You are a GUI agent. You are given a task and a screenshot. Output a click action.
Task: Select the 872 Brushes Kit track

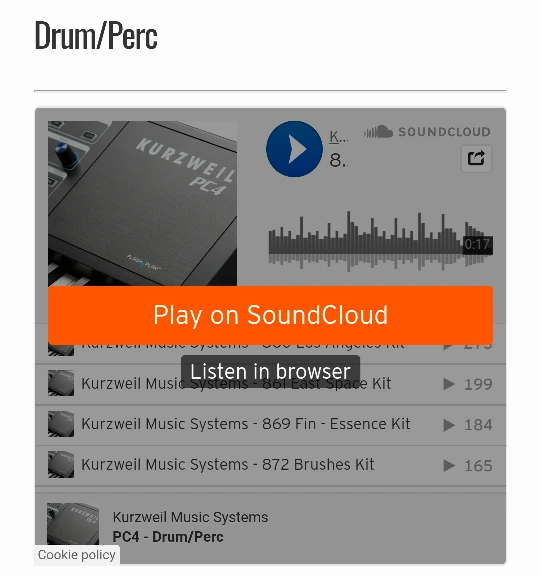point(227,465)
